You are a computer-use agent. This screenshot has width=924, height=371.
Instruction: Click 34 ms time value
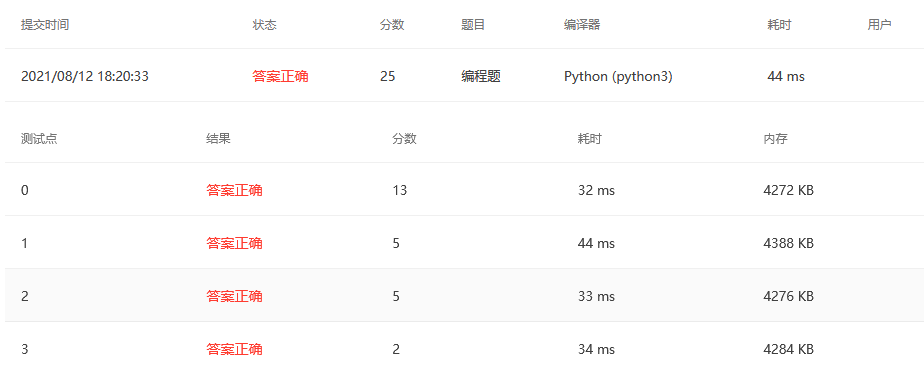596,349
